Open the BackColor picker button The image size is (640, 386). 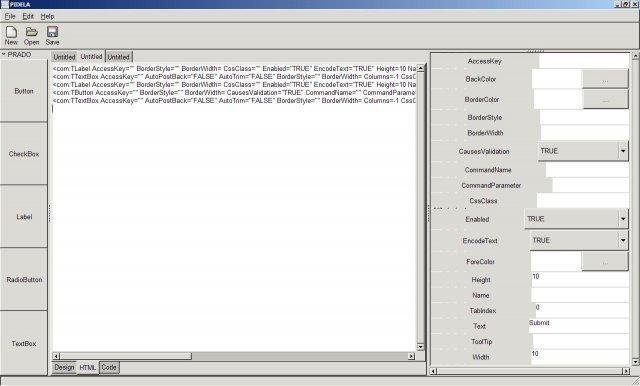[605, 79]
